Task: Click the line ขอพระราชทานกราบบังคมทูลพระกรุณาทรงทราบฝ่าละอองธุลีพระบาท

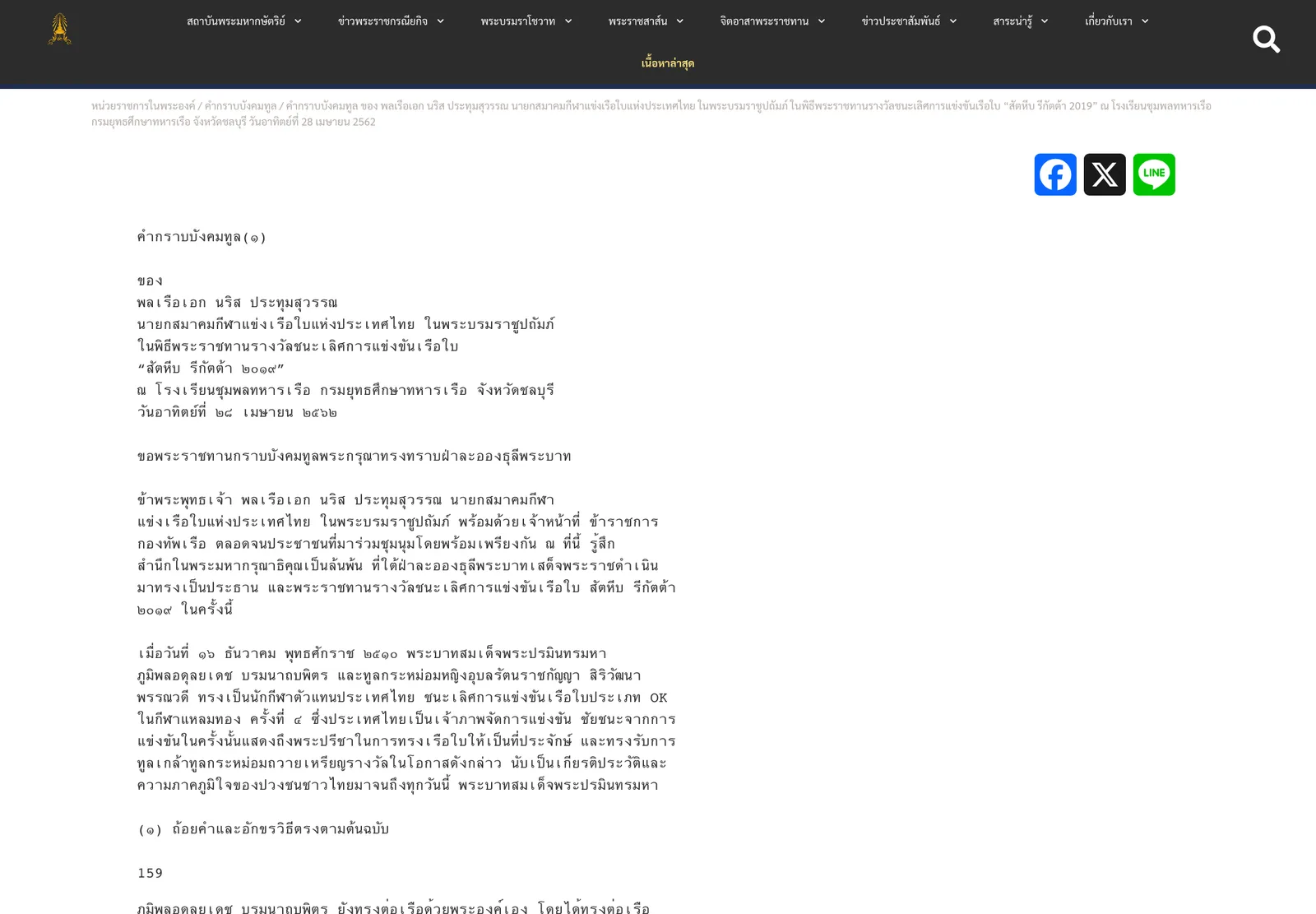Action: click(x=354, y=456)
